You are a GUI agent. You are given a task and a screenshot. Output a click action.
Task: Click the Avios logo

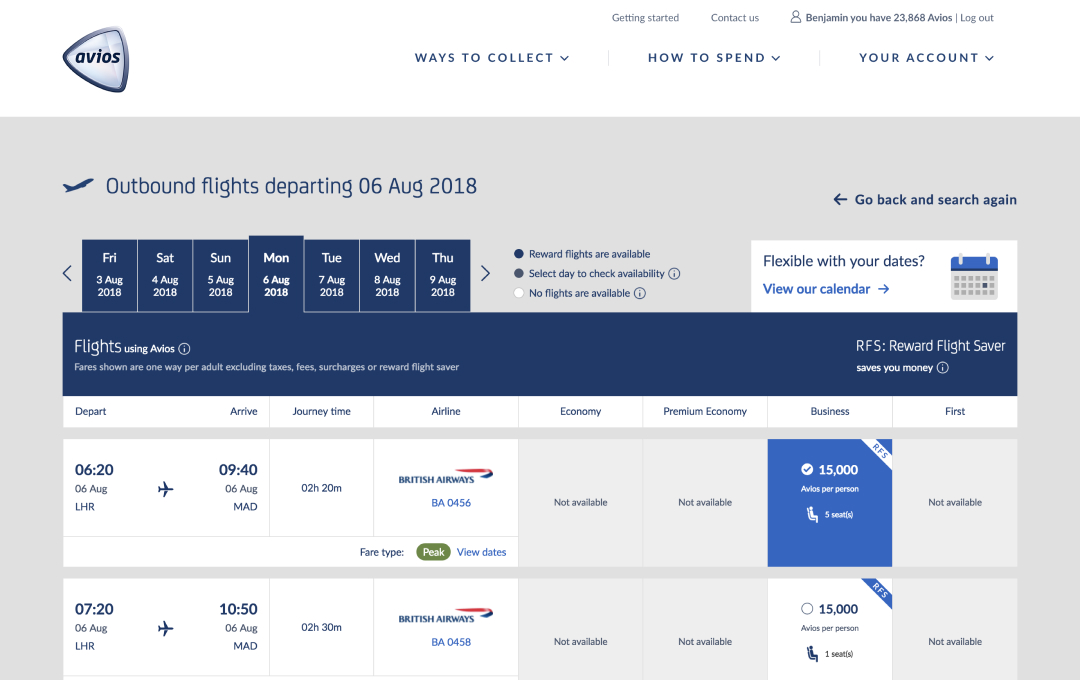(96, 58)
